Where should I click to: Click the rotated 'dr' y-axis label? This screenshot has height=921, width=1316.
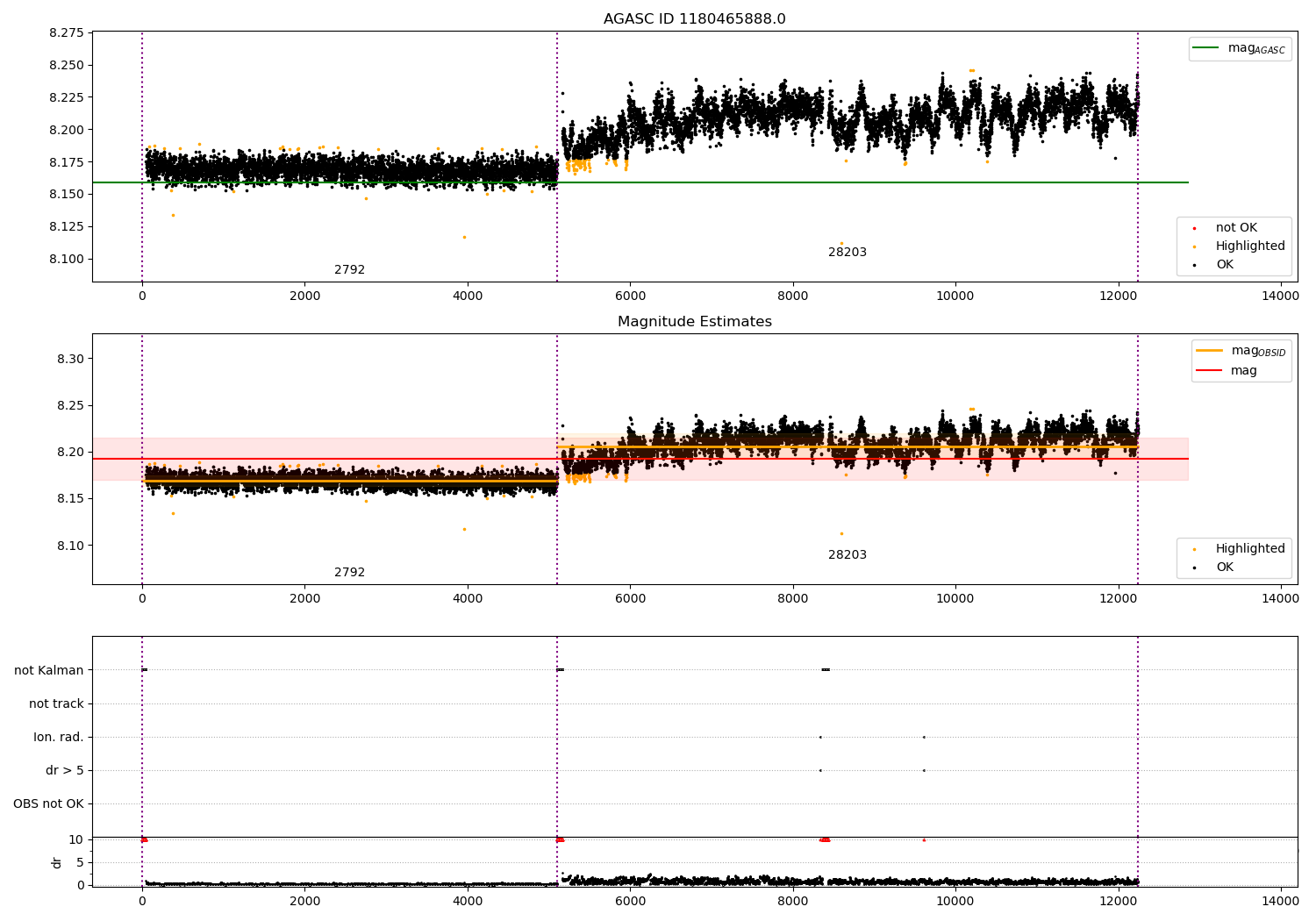pyautogui.click(x=57, y=862)
